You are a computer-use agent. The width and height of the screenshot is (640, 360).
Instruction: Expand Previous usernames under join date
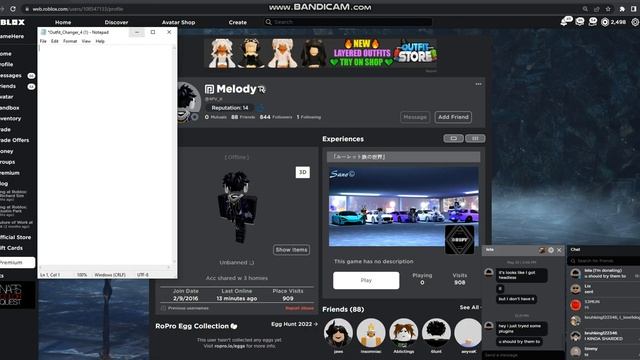185,308
